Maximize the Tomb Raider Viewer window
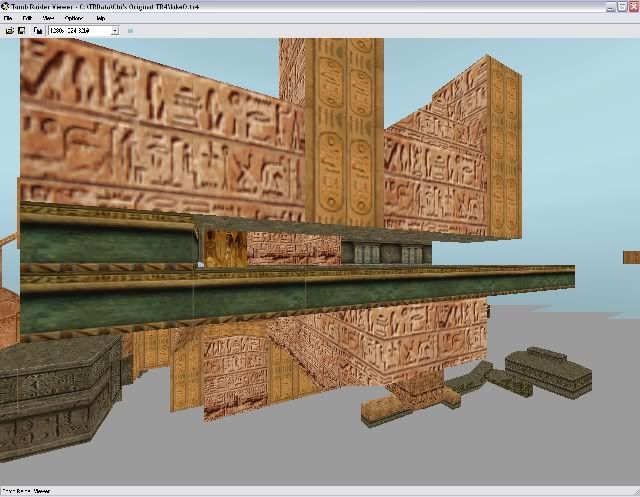This screenshot has width=640, height=497. pos(622,7)
